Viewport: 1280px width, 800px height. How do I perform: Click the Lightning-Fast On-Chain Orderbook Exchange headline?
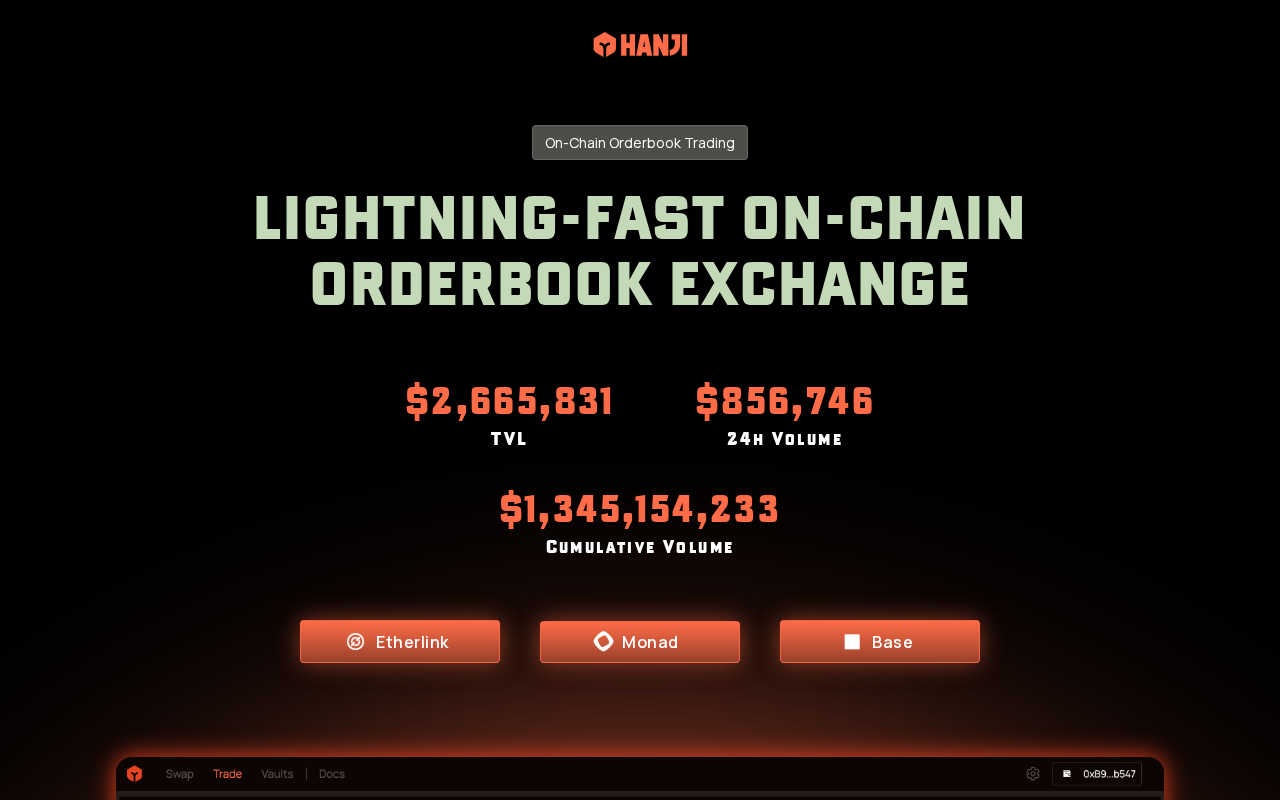tap(640, 250)
